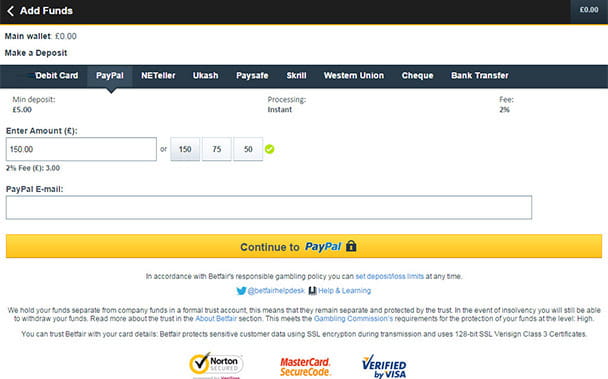Select the PayPal deposit tab

tap(110, 76)
